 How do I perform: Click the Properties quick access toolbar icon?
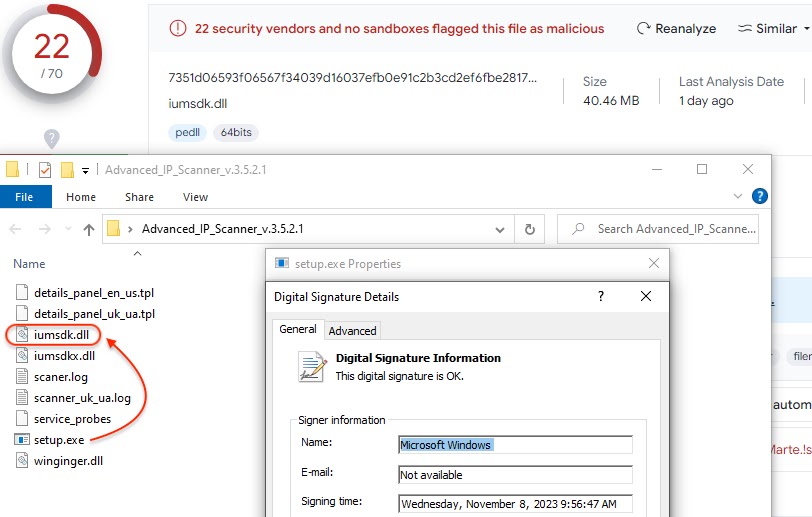45,170
